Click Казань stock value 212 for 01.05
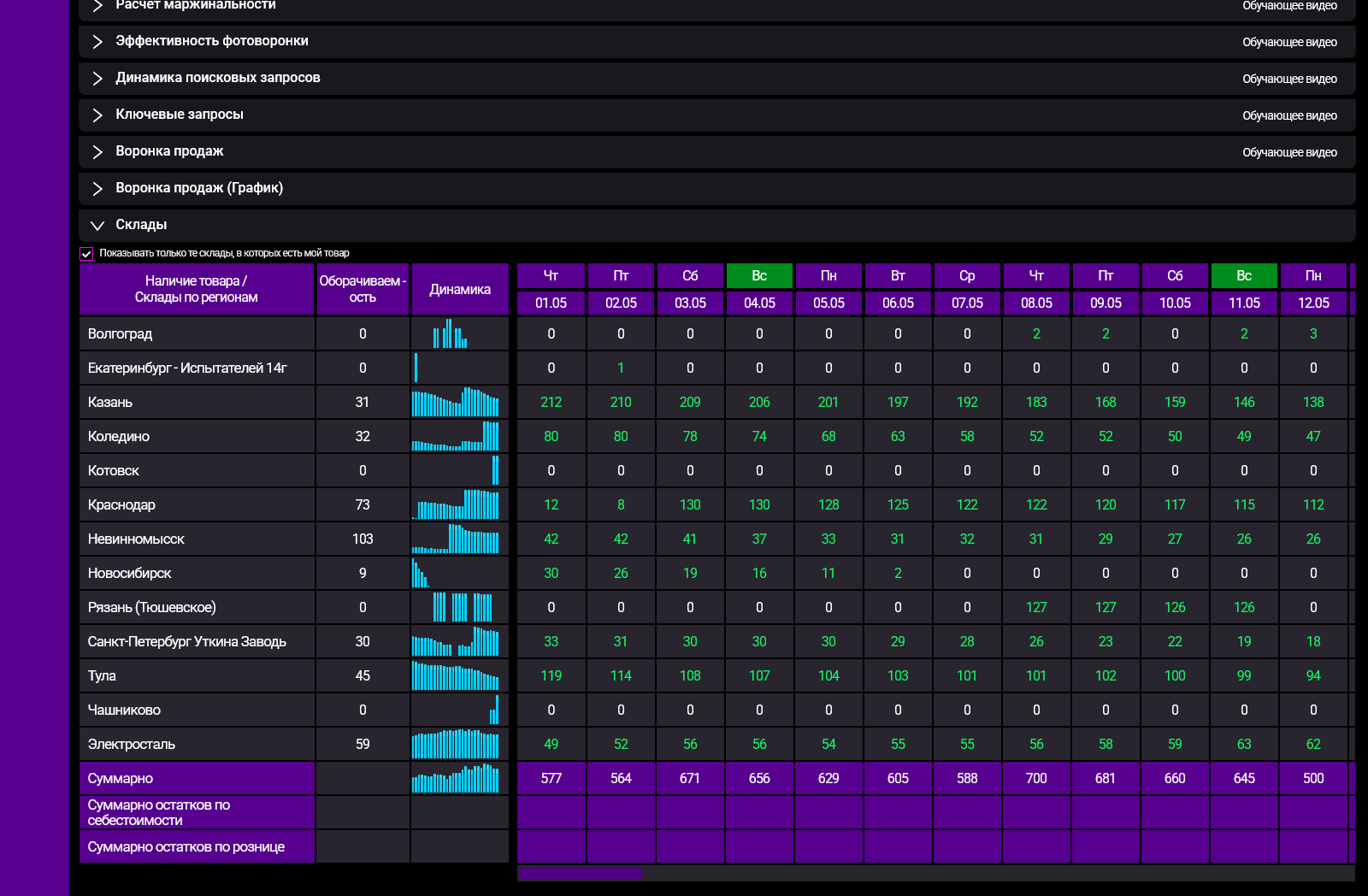The width and height of the screenshot is (1368, 896). point(551,402)
